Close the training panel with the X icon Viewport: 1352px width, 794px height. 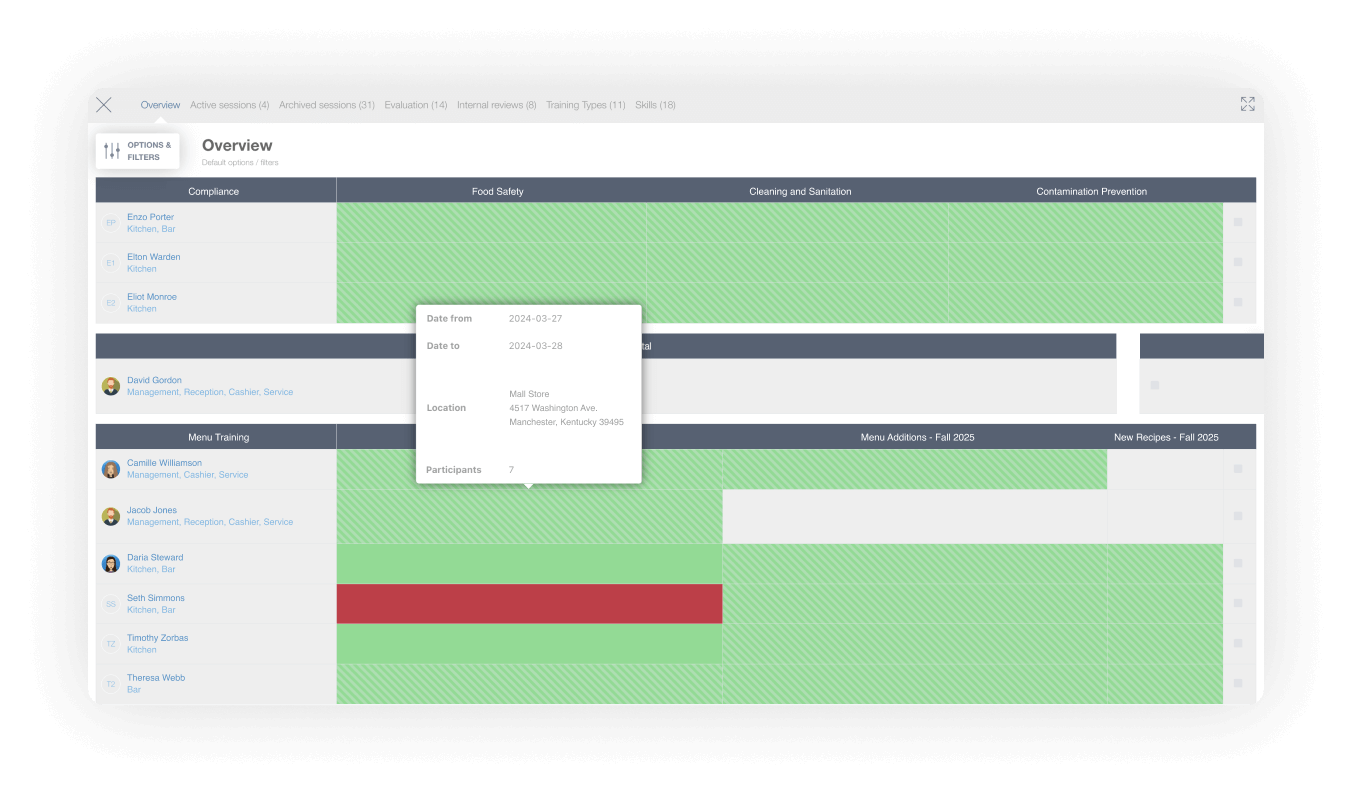tap(104, 105)
